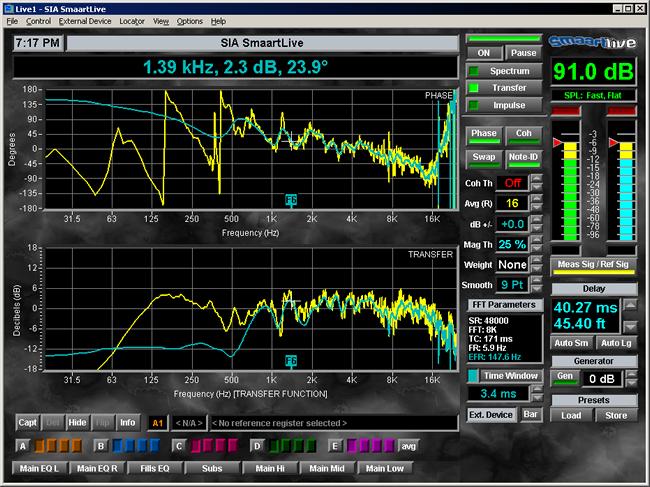
Task: Turn the analyzer ON
Action: coord(483,53)
